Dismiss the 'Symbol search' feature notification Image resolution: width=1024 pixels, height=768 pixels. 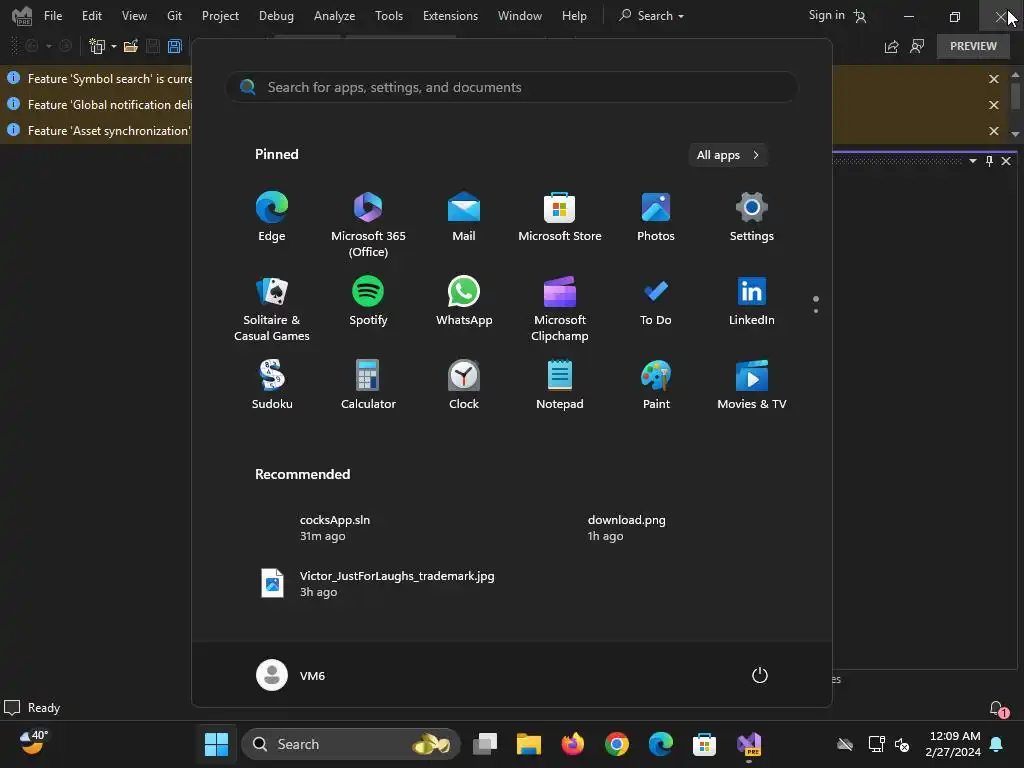pyautogui.click(x=993, y=79)
